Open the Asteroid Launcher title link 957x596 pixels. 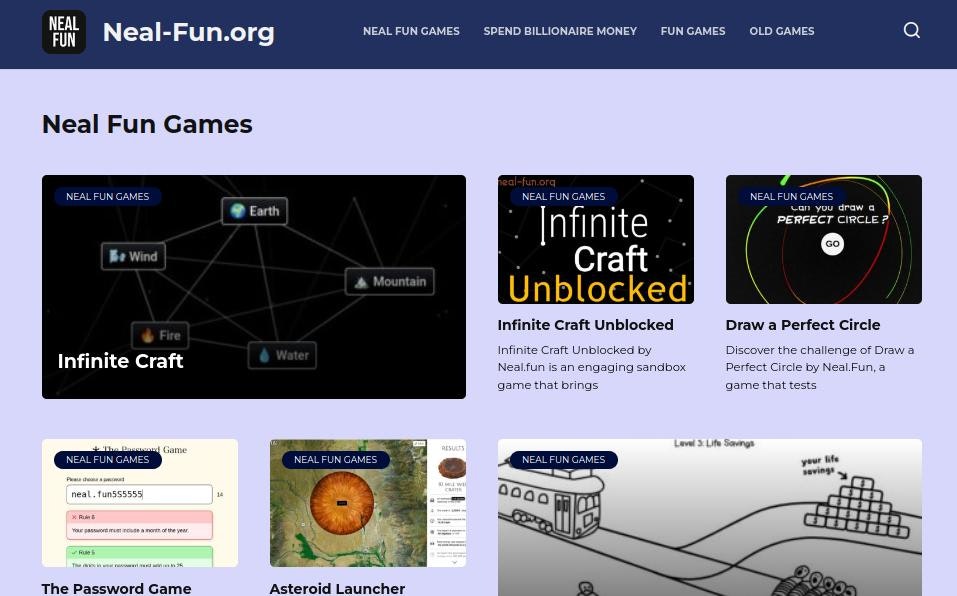[337, 589]
